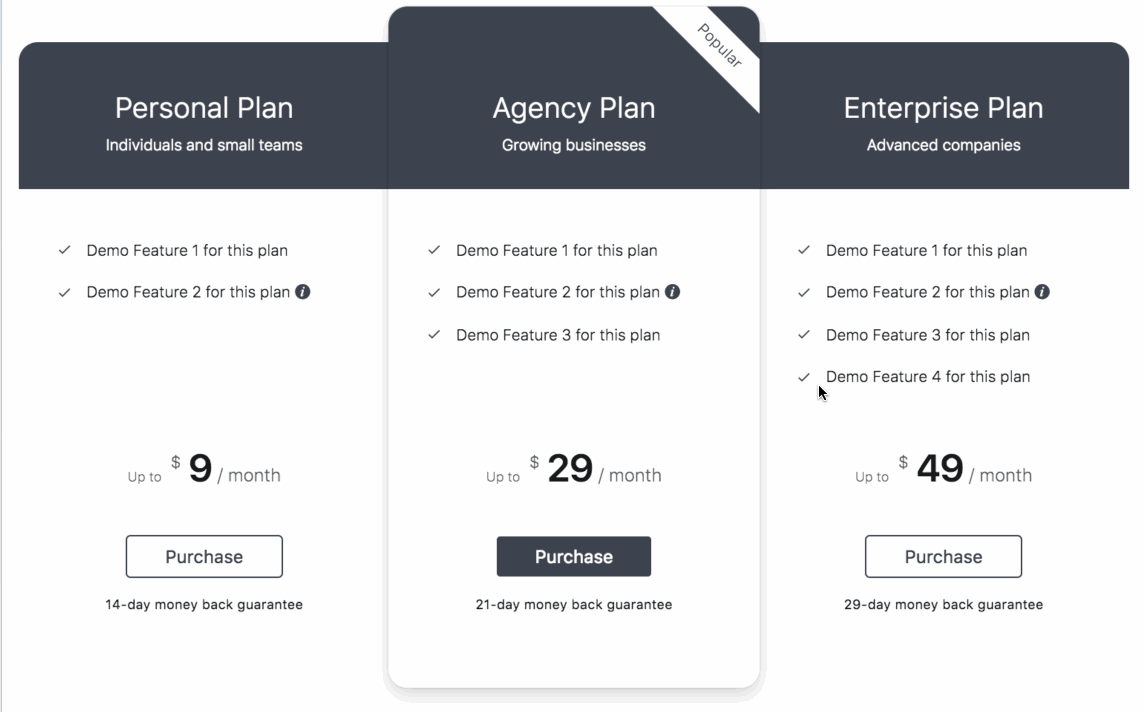1143x712 pixels.
Task: Click checkmark icon next to Enterprise Feature 4
Action: click(x=804, y=377)
